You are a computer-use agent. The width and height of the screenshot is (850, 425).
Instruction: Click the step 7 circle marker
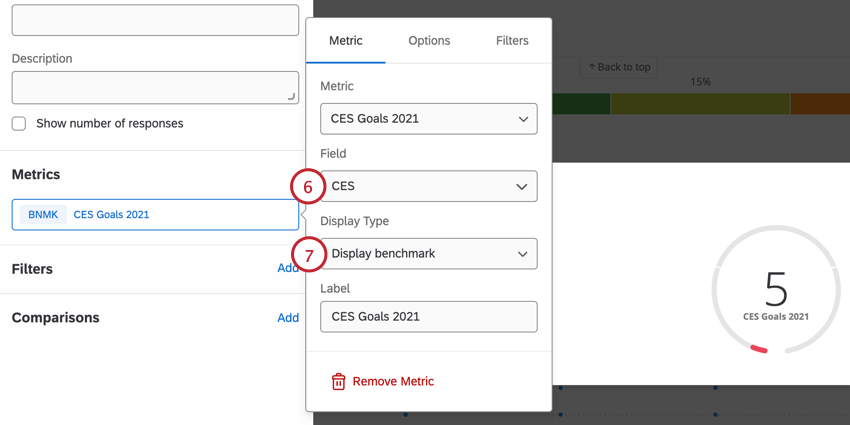click(309, 254)
